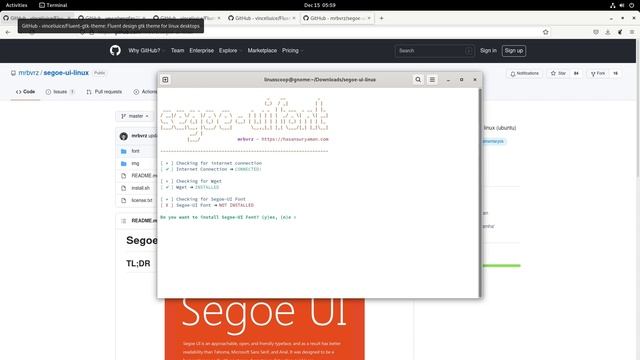Click the font folder icon
Image resolution: width=640 pixels, height=360 pixels.
click(x=124, y=151)
